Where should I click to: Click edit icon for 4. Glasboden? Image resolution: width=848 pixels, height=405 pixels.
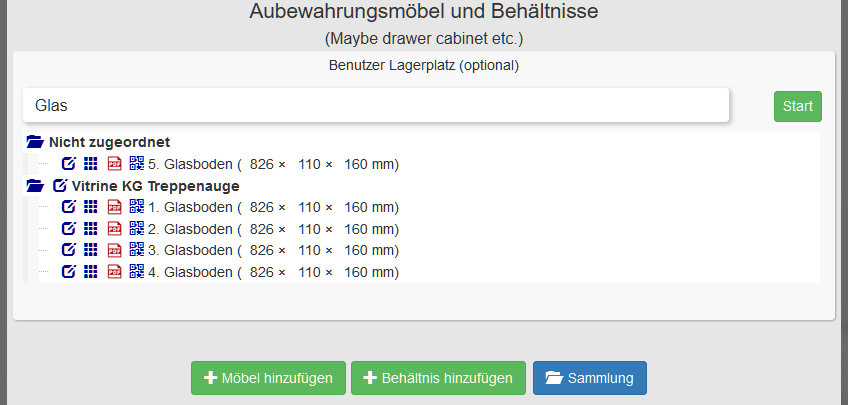[69, 272]
